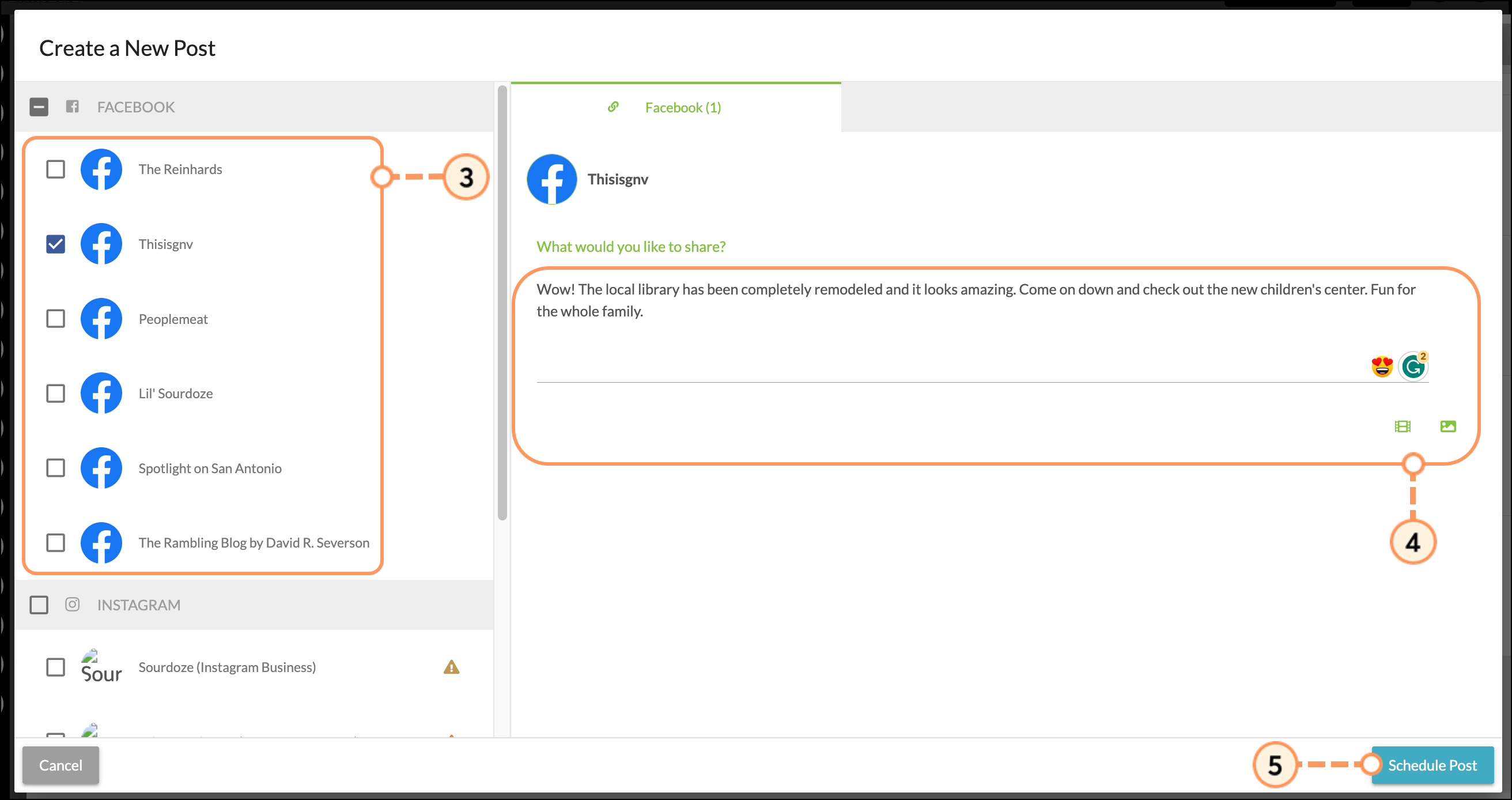Click the Facebook logo in the section header
The height and width of the screenshot is (800, 1512).
point(72,106)
